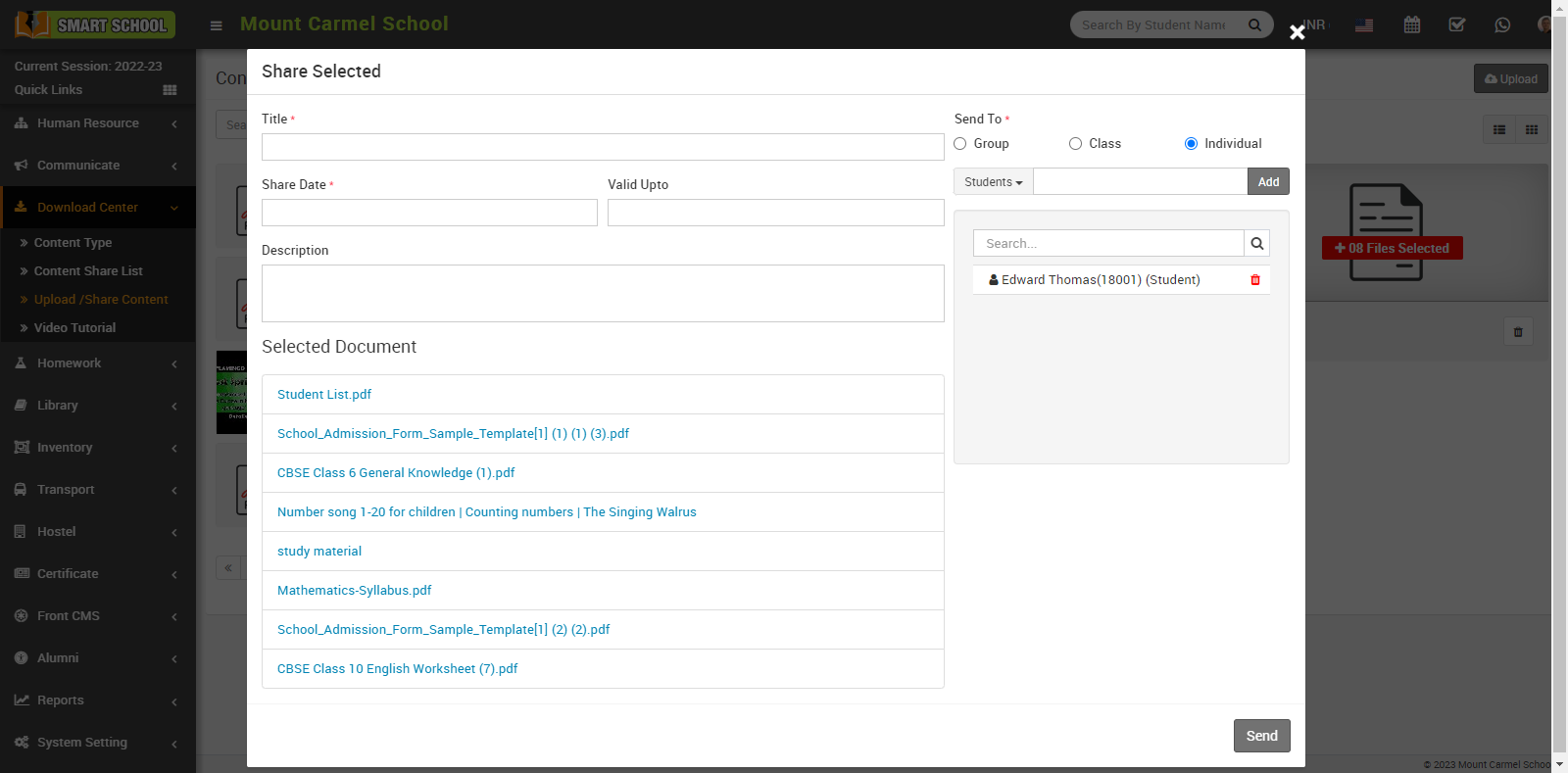Image resolution: width=1568 pixels, height=773 pixels.
Task: Open the WhatsApp icon in header
Action: 1501,24
